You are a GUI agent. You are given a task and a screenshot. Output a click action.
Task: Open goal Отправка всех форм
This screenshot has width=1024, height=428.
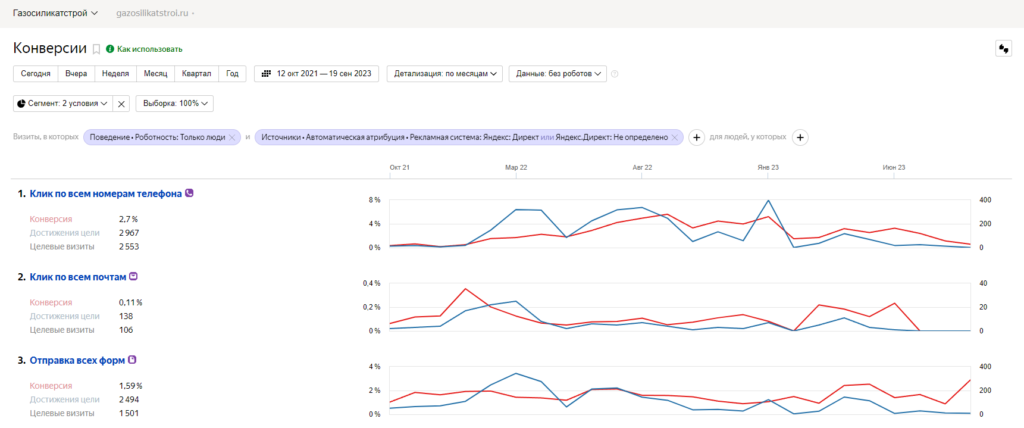(77, 360)
